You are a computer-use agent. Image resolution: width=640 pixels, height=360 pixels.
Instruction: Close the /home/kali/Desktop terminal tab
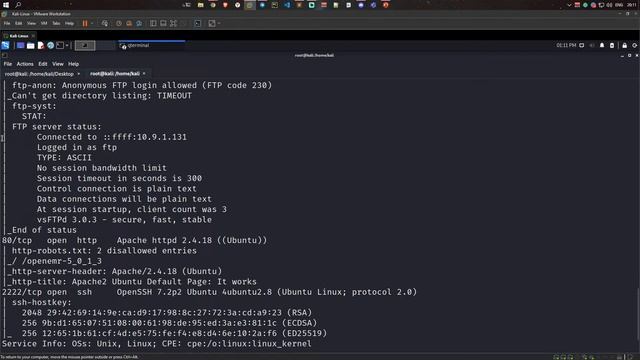[x=78, y=74]
